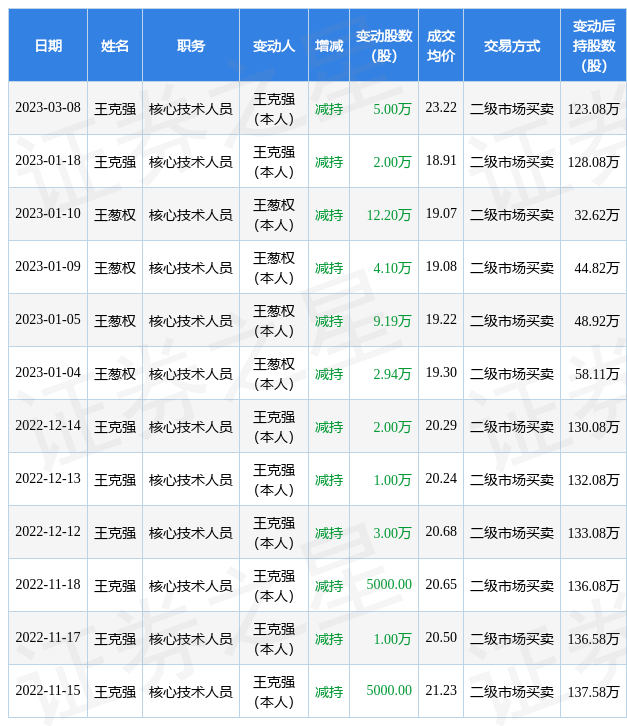Click 核心技术人员 in the 2022-12-14 row

191,427
